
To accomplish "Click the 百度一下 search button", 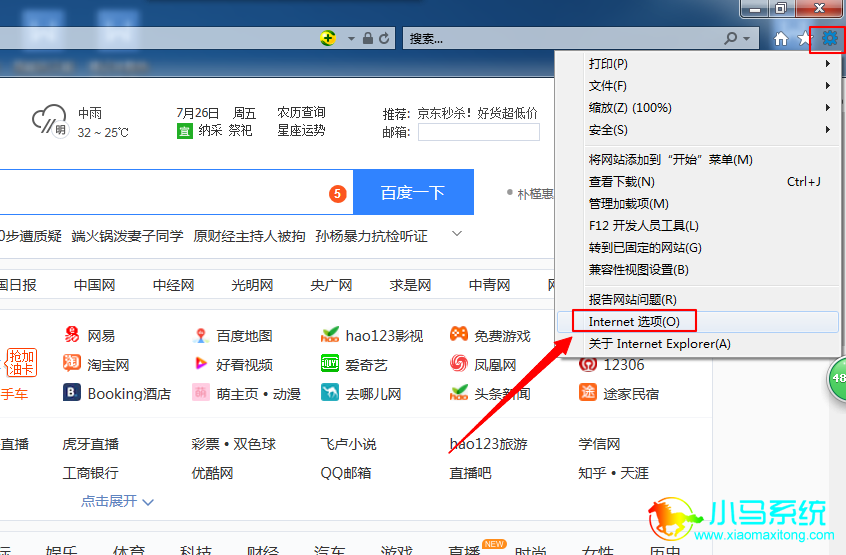I will point(413,192).
